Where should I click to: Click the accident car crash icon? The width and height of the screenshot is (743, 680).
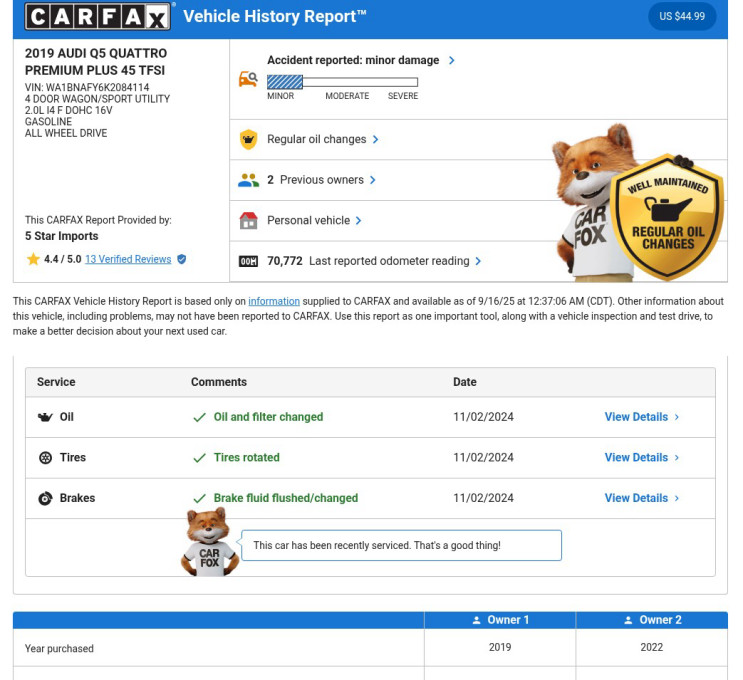click(248, 79)
